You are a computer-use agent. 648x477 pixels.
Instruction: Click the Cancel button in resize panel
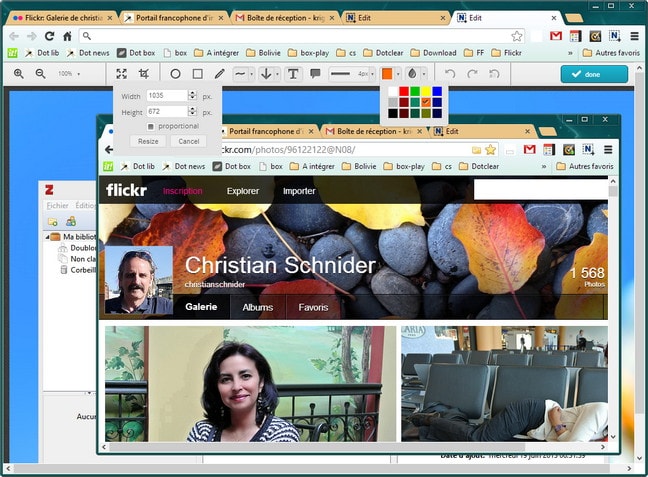pos(189,141)
